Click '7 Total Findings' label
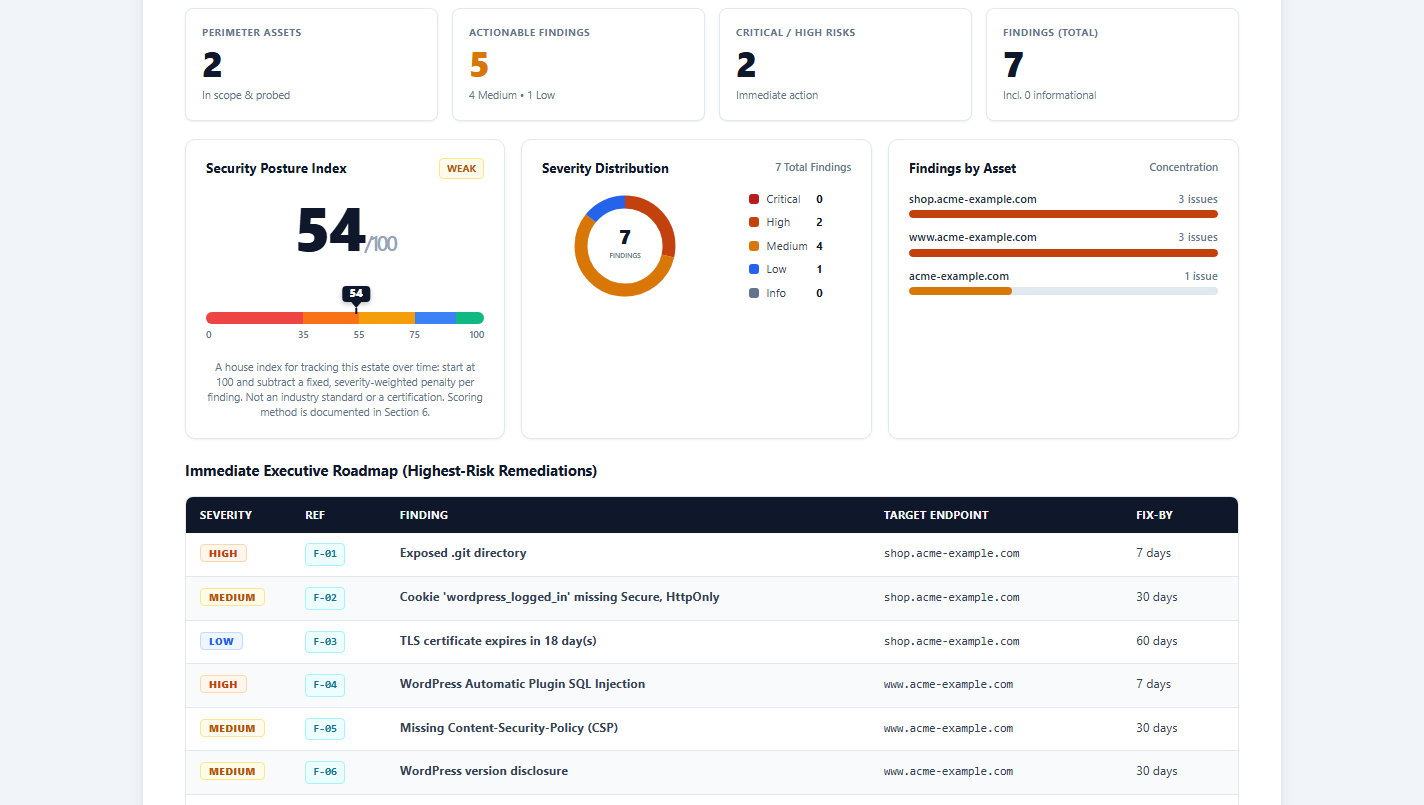This screenshot has height=805, width=1424. 813,167
